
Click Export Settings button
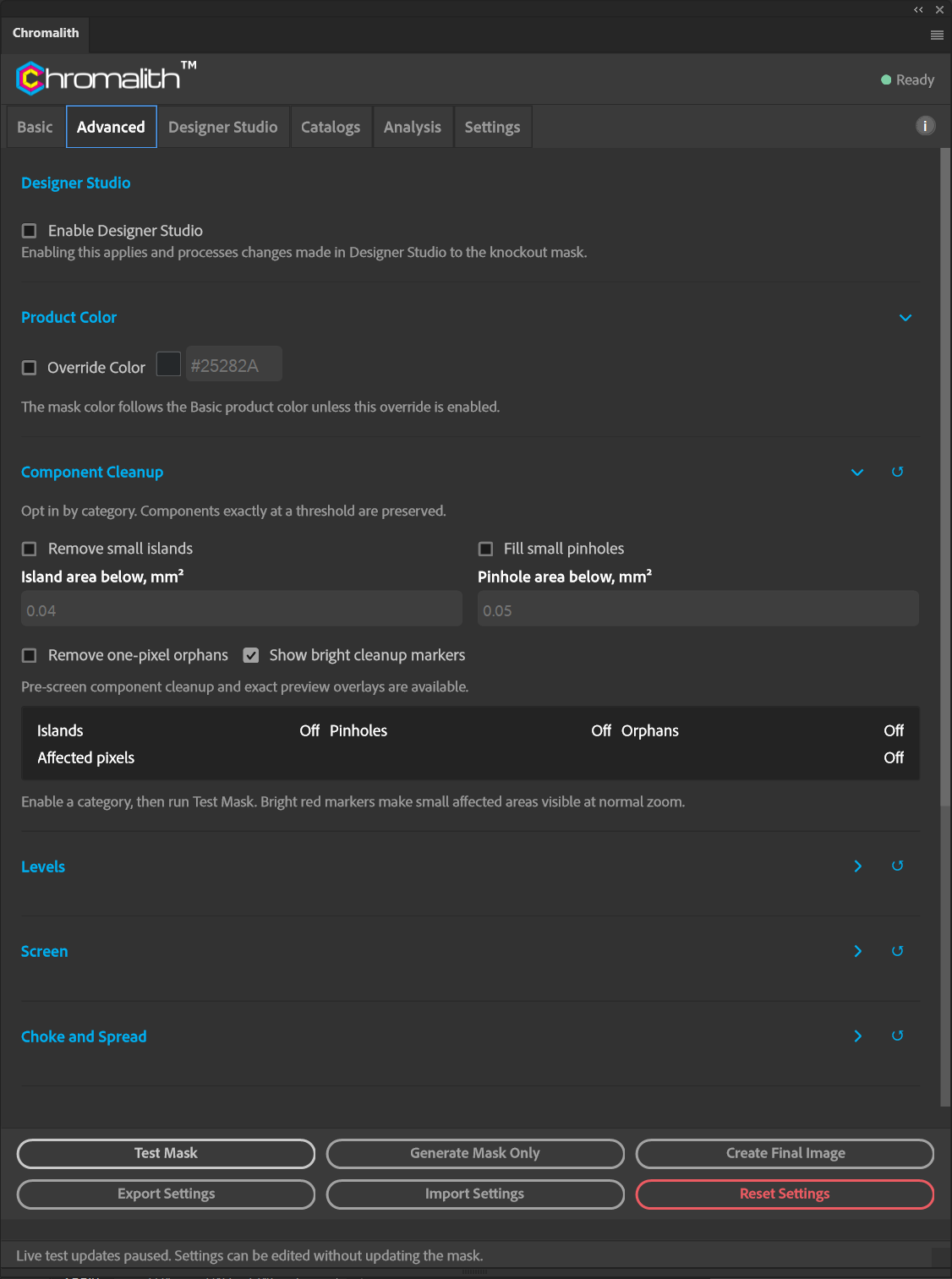coord(166,1194)
